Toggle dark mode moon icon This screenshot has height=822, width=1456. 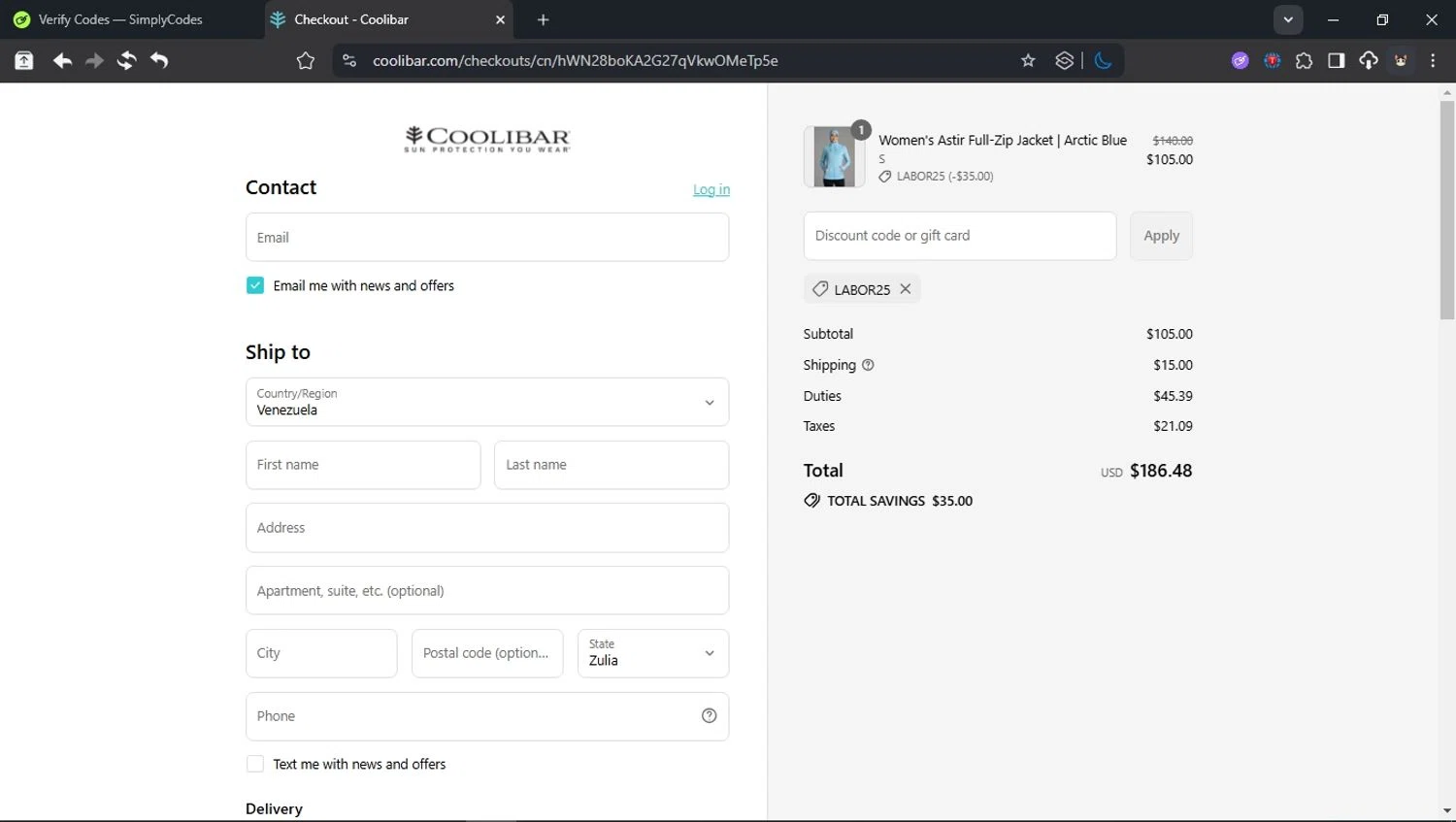[1103, 60]
